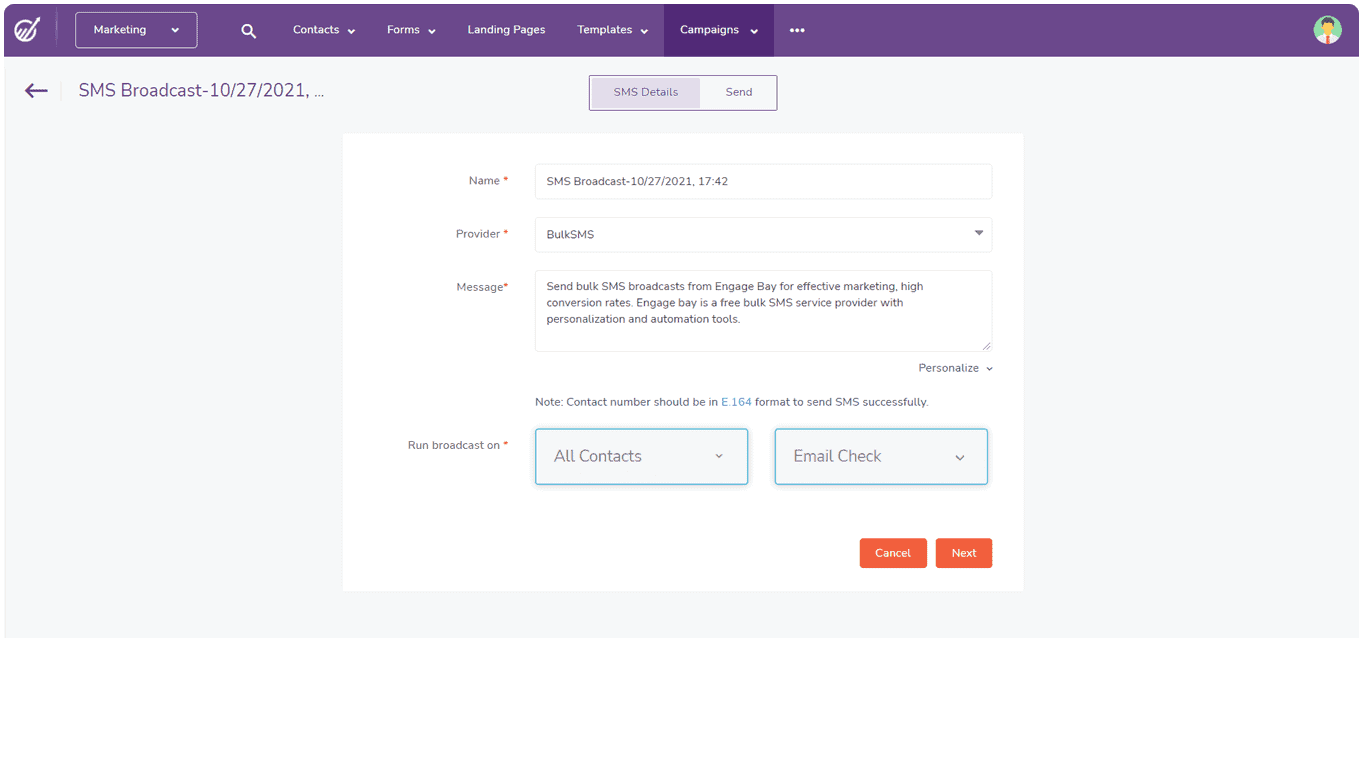This screenshot has width=1366, height=768.
Task: Navigate to Landing Pages
Action: pyautogui.click(x=506, y=30)
